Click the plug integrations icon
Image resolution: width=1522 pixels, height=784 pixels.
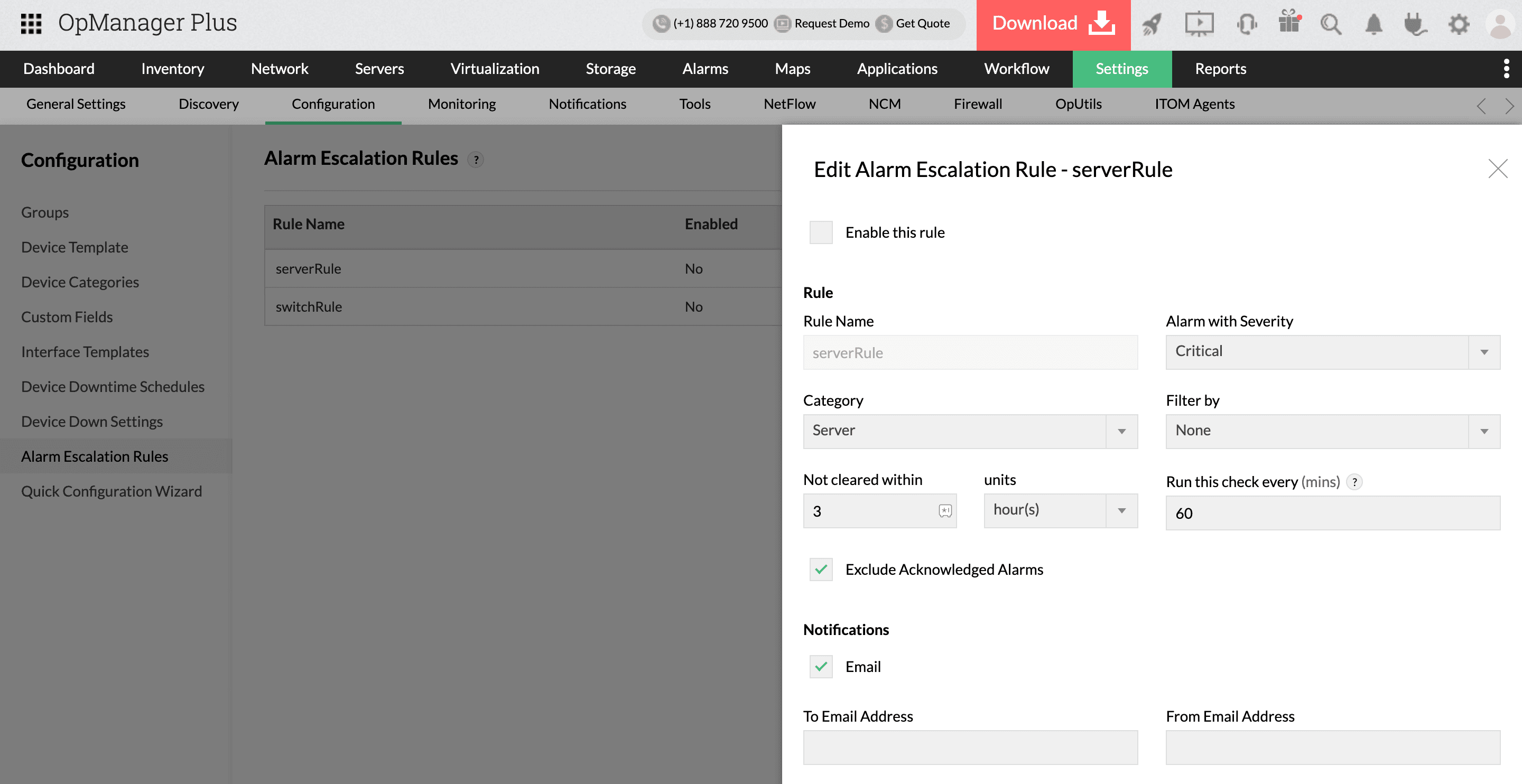pos(1415,24)
